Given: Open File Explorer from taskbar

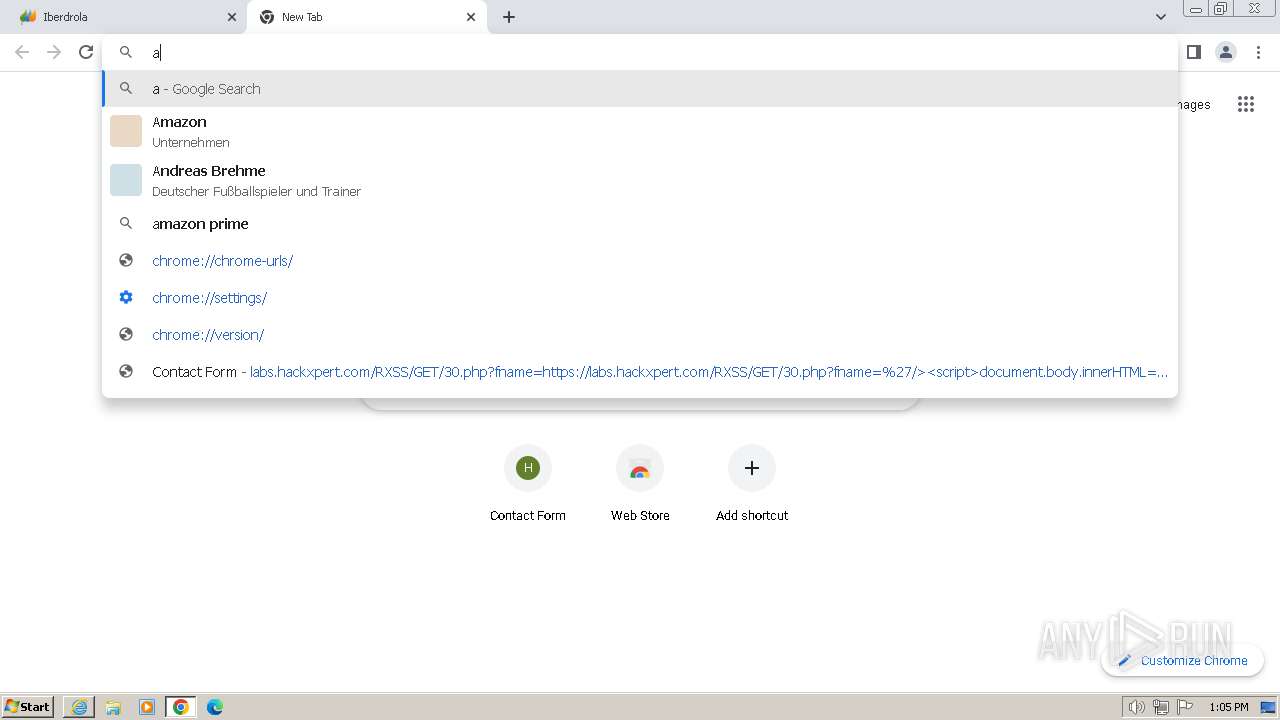Looking at the screenshot, I should [x=113, y=707].
